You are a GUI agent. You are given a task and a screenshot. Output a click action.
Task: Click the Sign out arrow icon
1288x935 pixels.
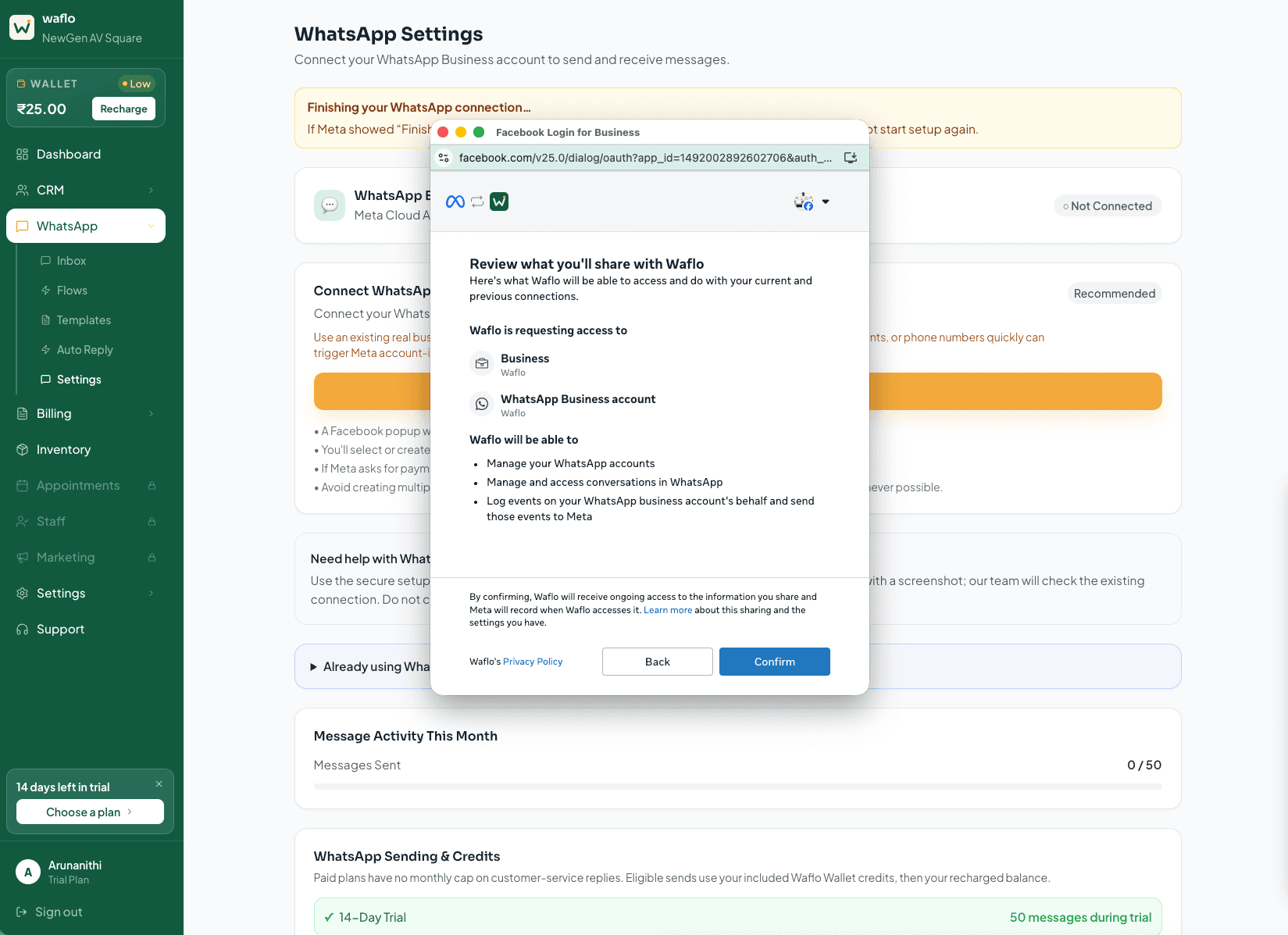point(22,912)
